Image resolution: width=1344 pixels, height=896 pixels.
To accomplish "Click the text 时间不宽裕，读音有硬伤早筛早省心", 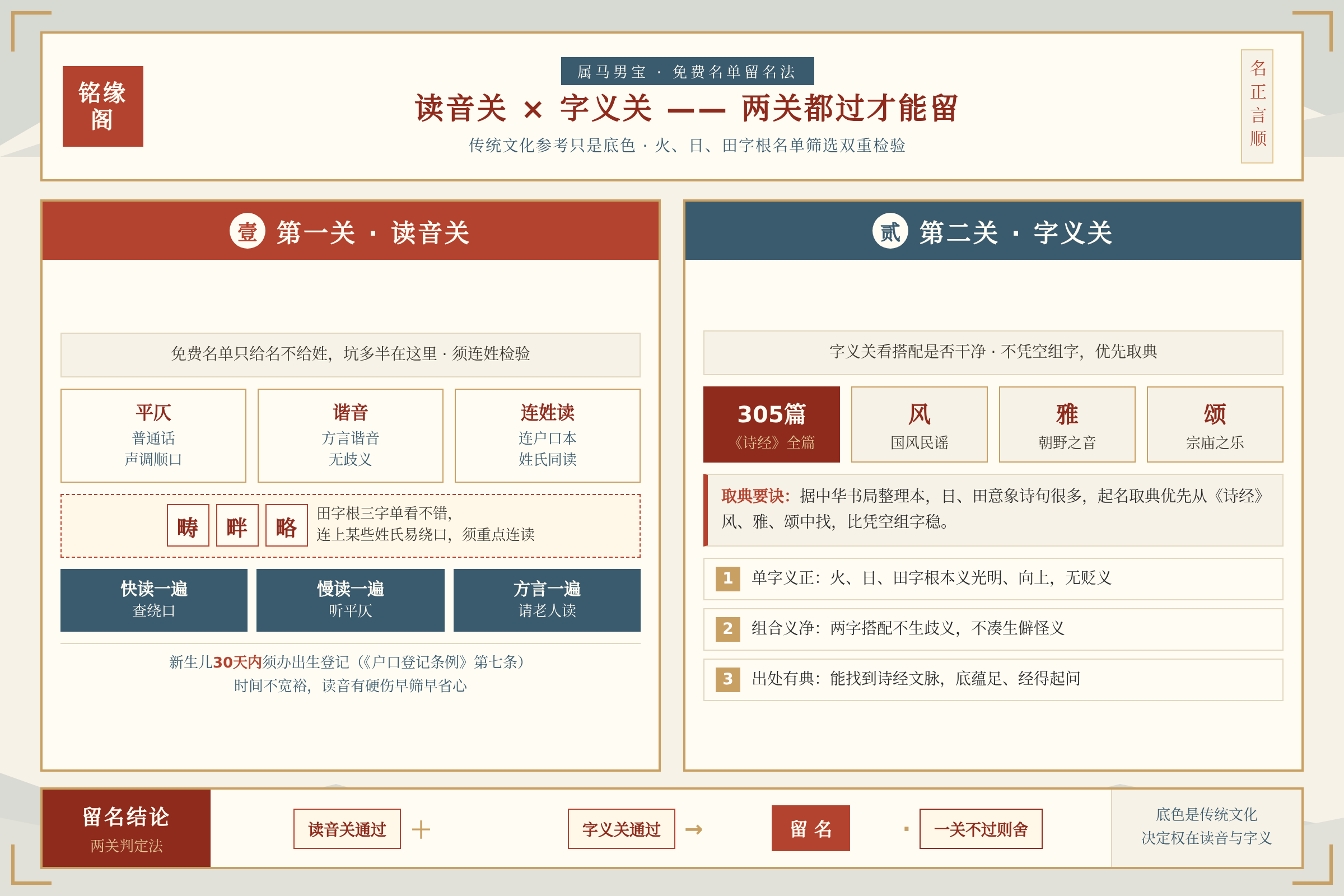I will pos(351,687).
